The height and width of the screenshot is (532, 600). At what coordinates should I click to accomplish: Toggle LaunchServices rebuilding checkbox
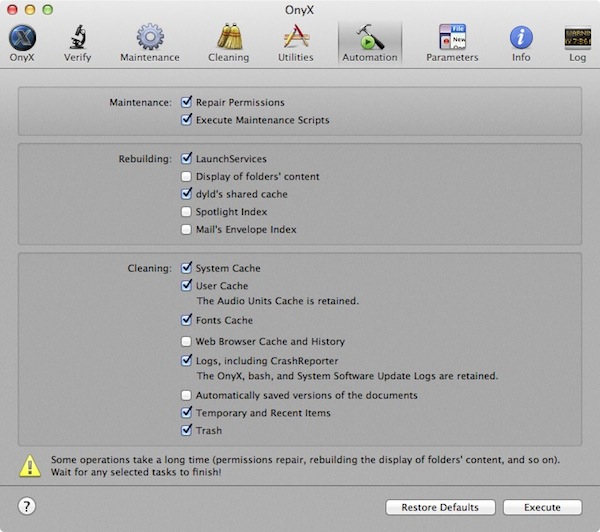186,158
